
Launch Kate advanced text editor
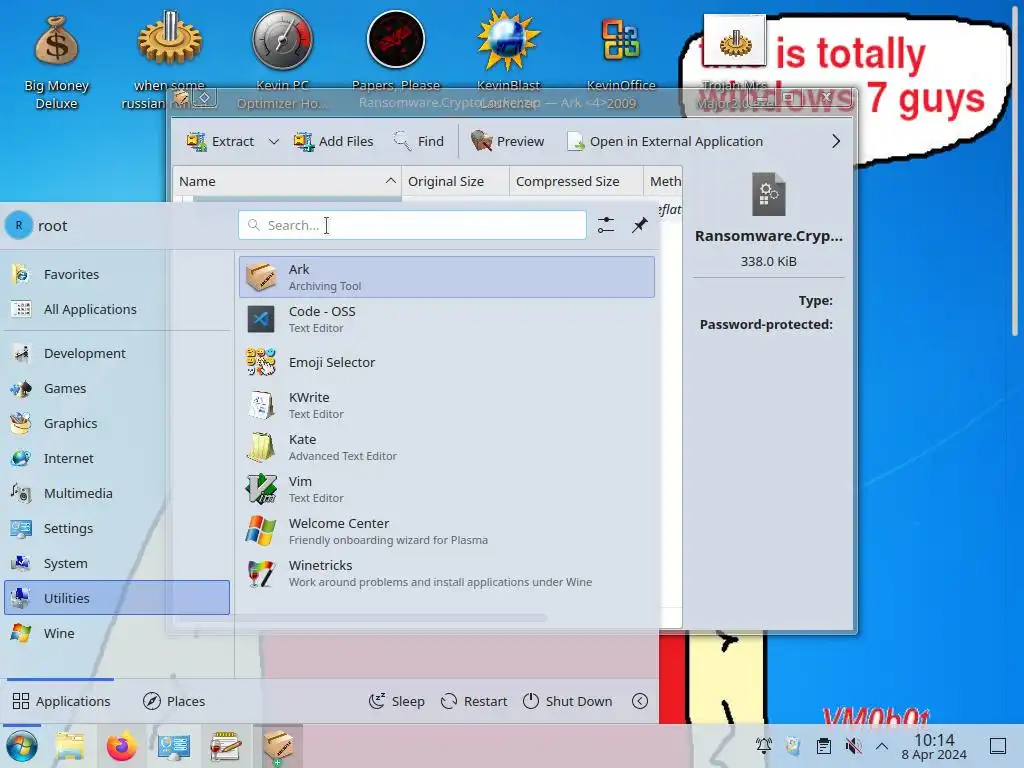pos(447,447)
